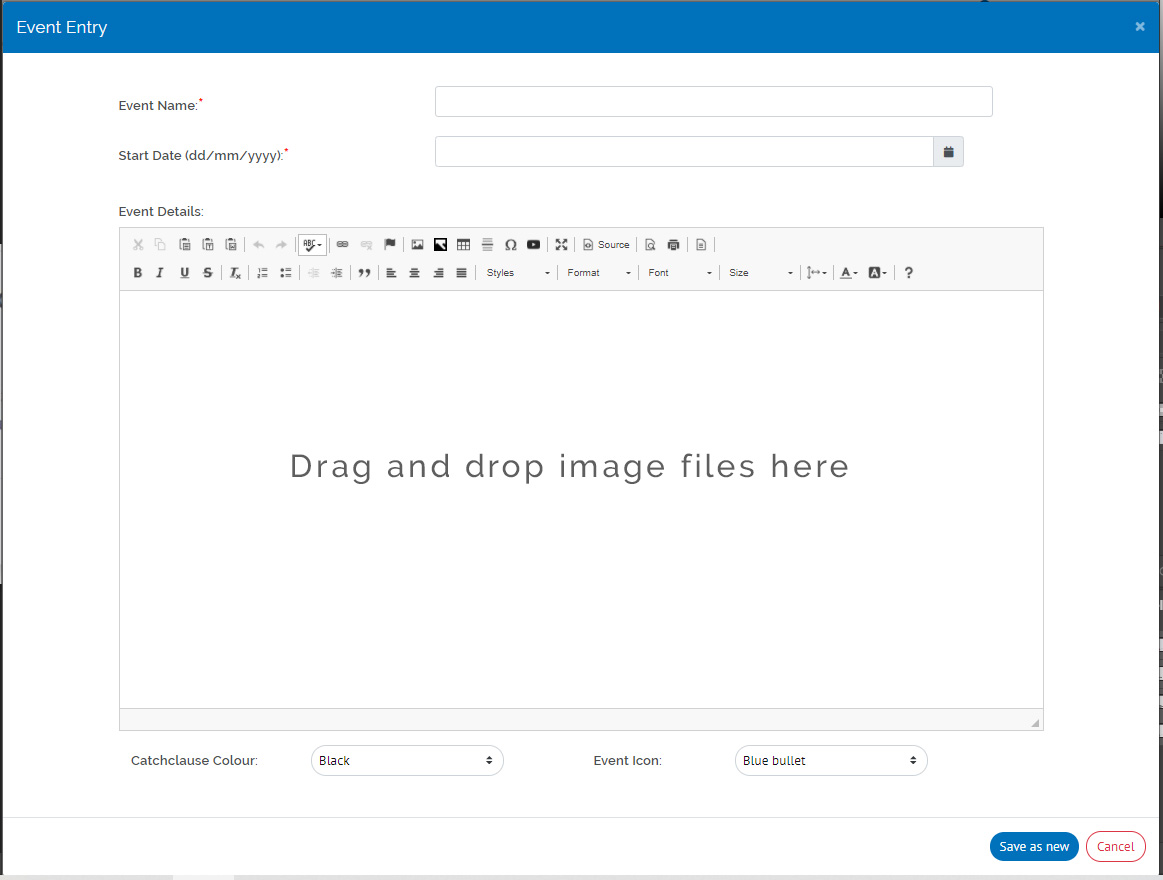The image size is (1163, 880).
Task: Open the calendar date picker
Action: (x=948, y=152)
